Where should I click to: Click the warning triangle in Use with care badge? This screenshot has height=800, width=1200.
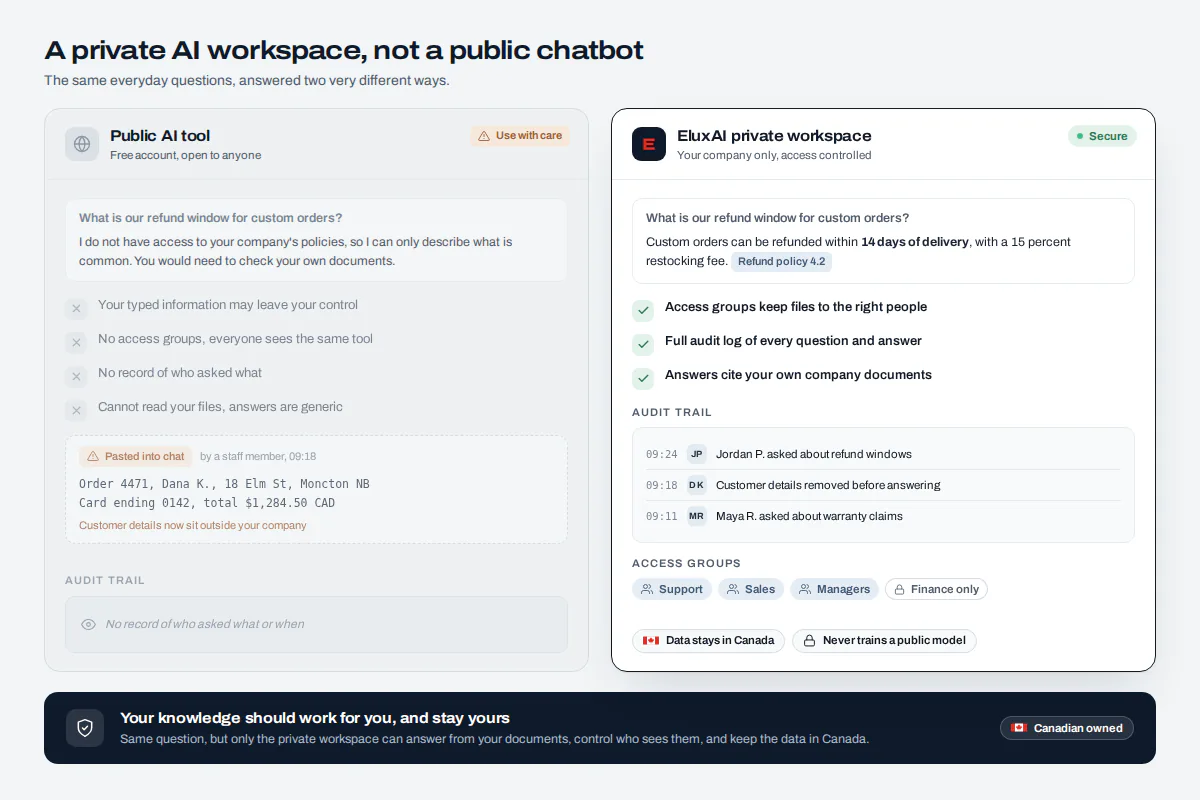click(484, 136)
